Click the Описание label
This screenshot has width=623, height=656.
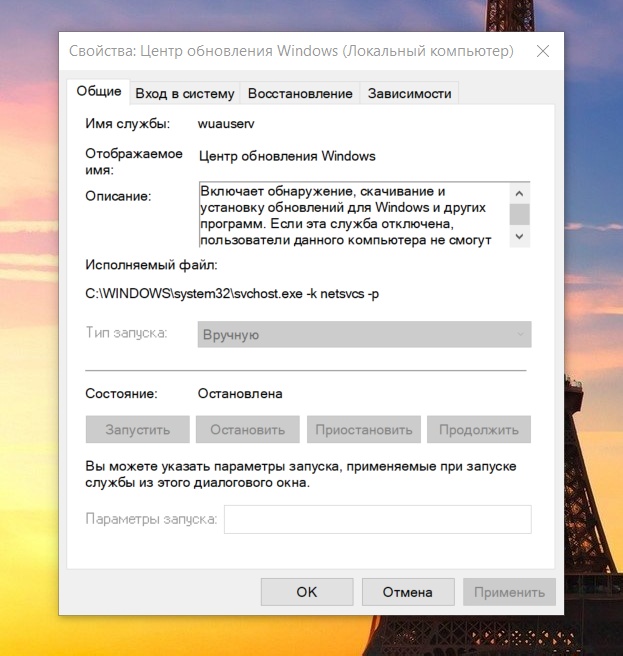point(118,196)
